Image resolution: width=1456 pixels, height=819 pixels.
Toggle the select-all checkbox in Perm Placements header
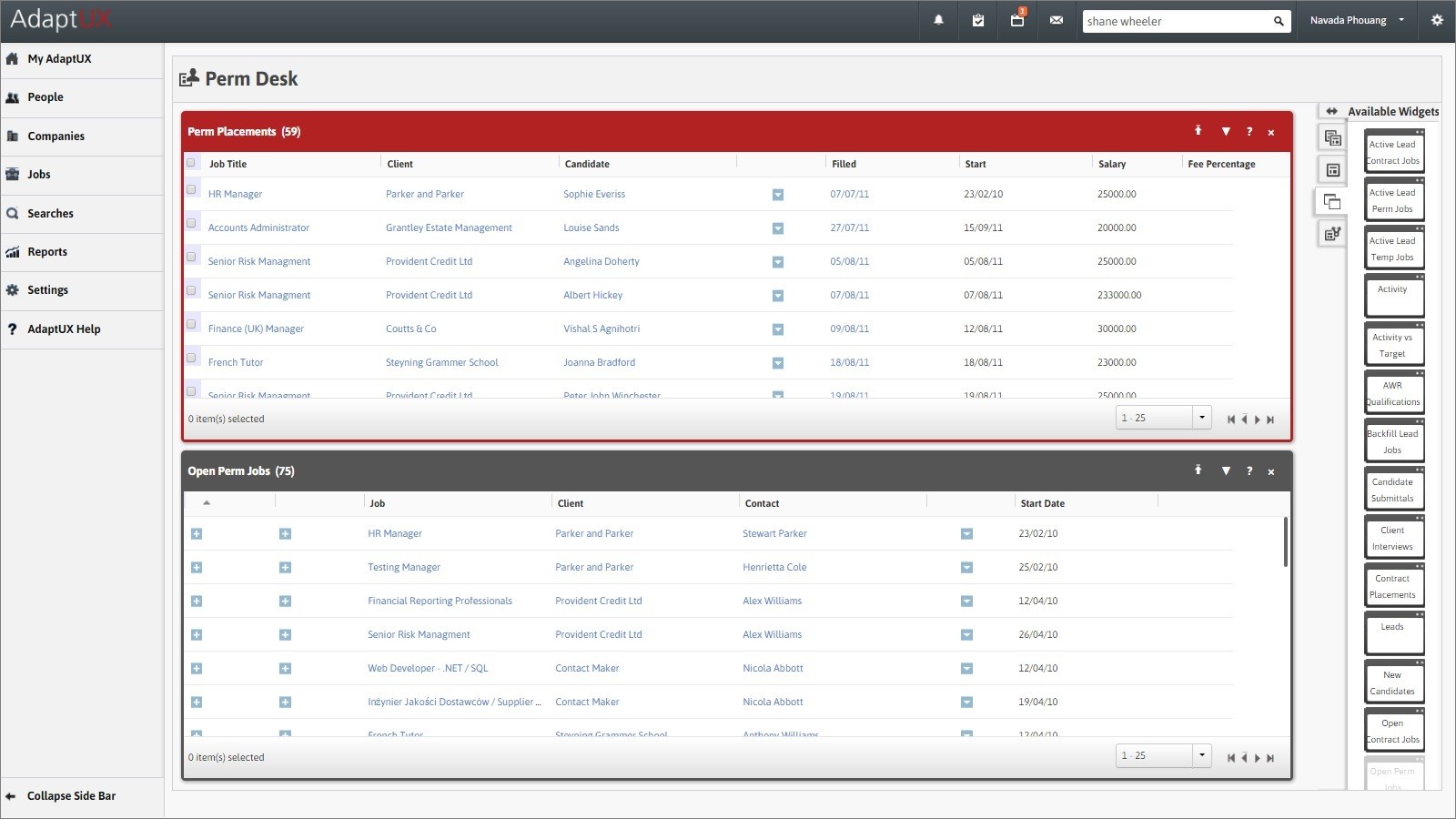click(191, 163)
